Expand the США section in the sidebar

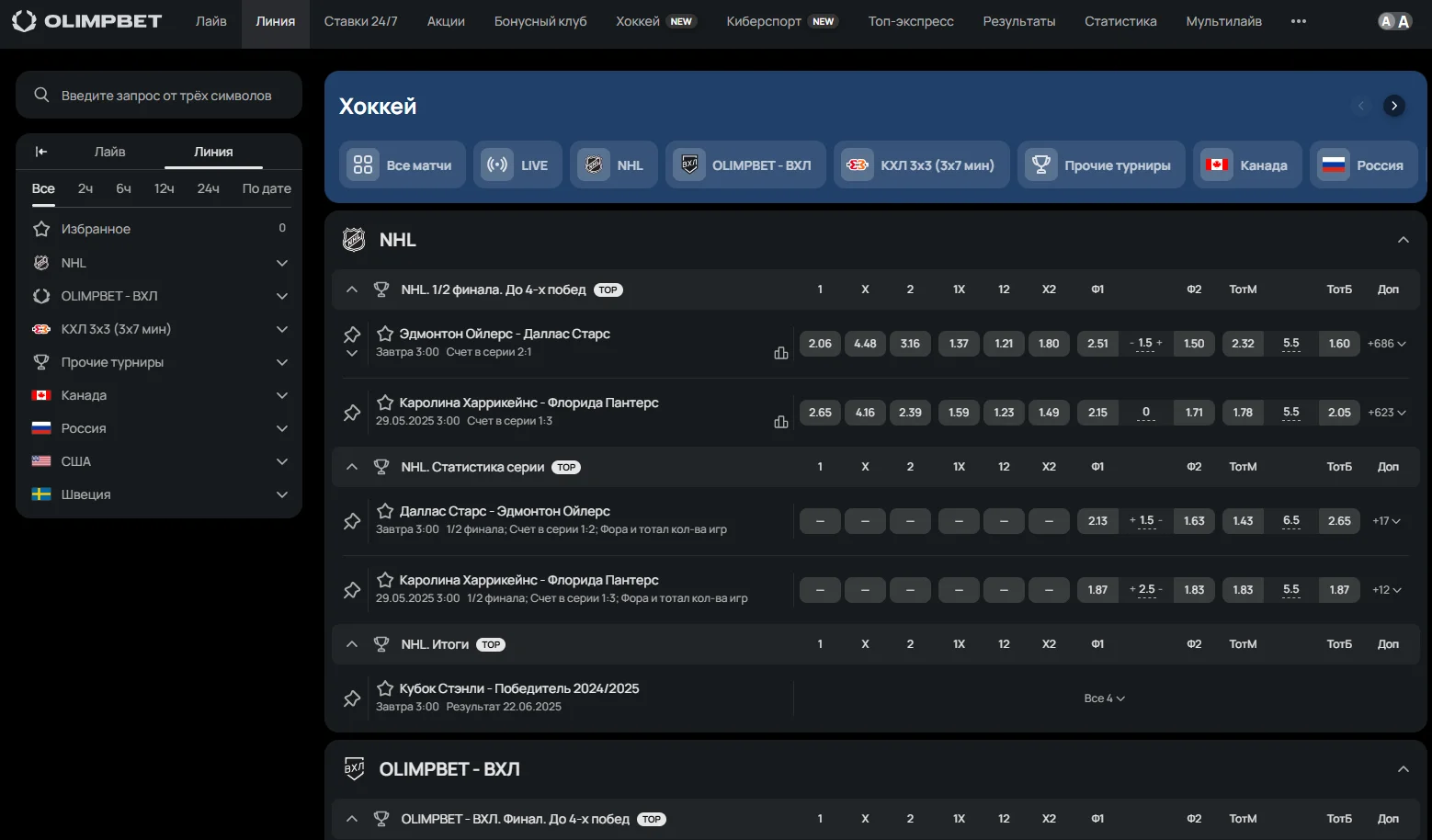(282, 461)
